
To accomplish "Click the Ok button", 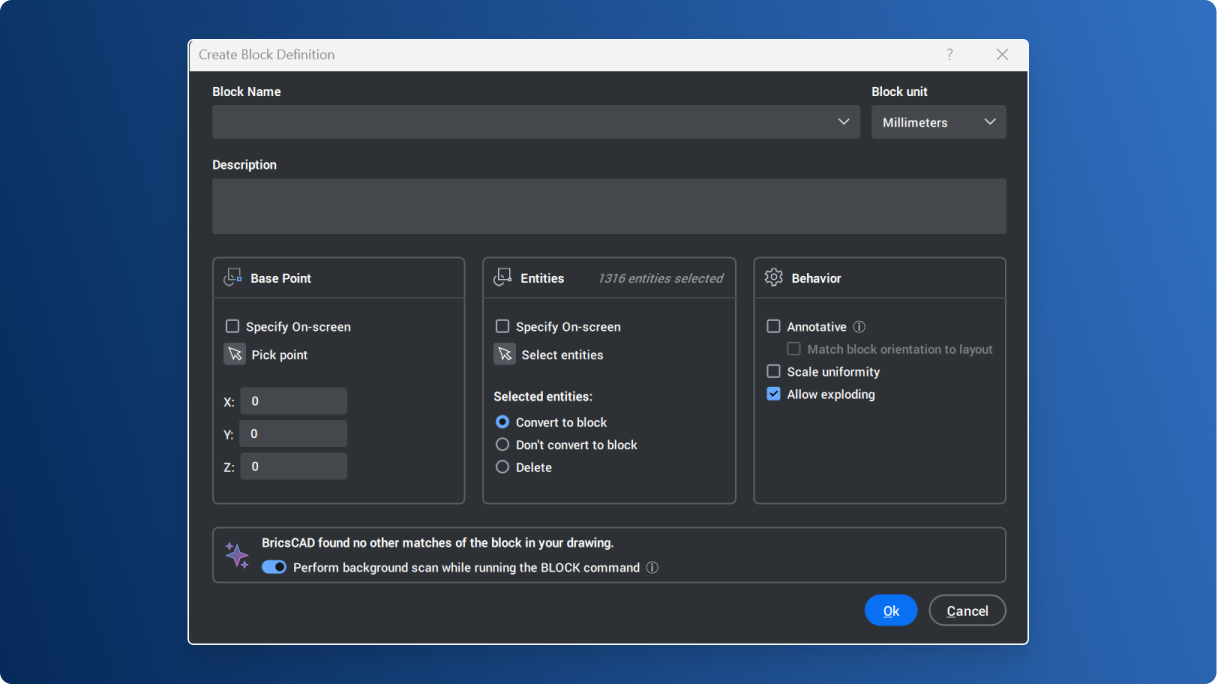I will click(x=890, y=610).
